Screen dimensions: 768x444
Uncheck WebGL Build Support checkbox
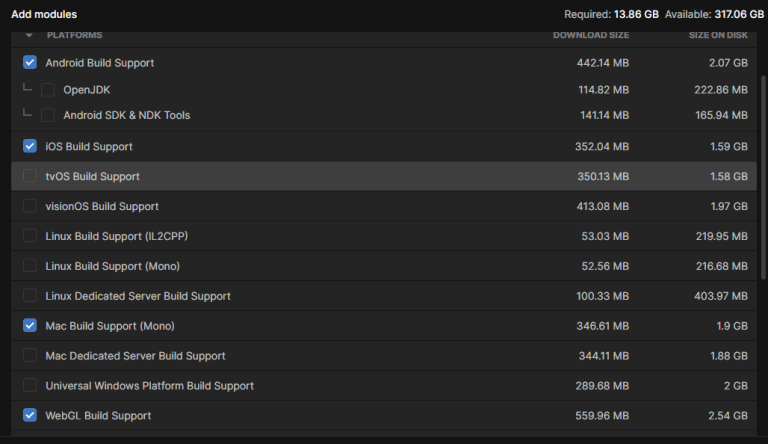click(x=29, y=415)
